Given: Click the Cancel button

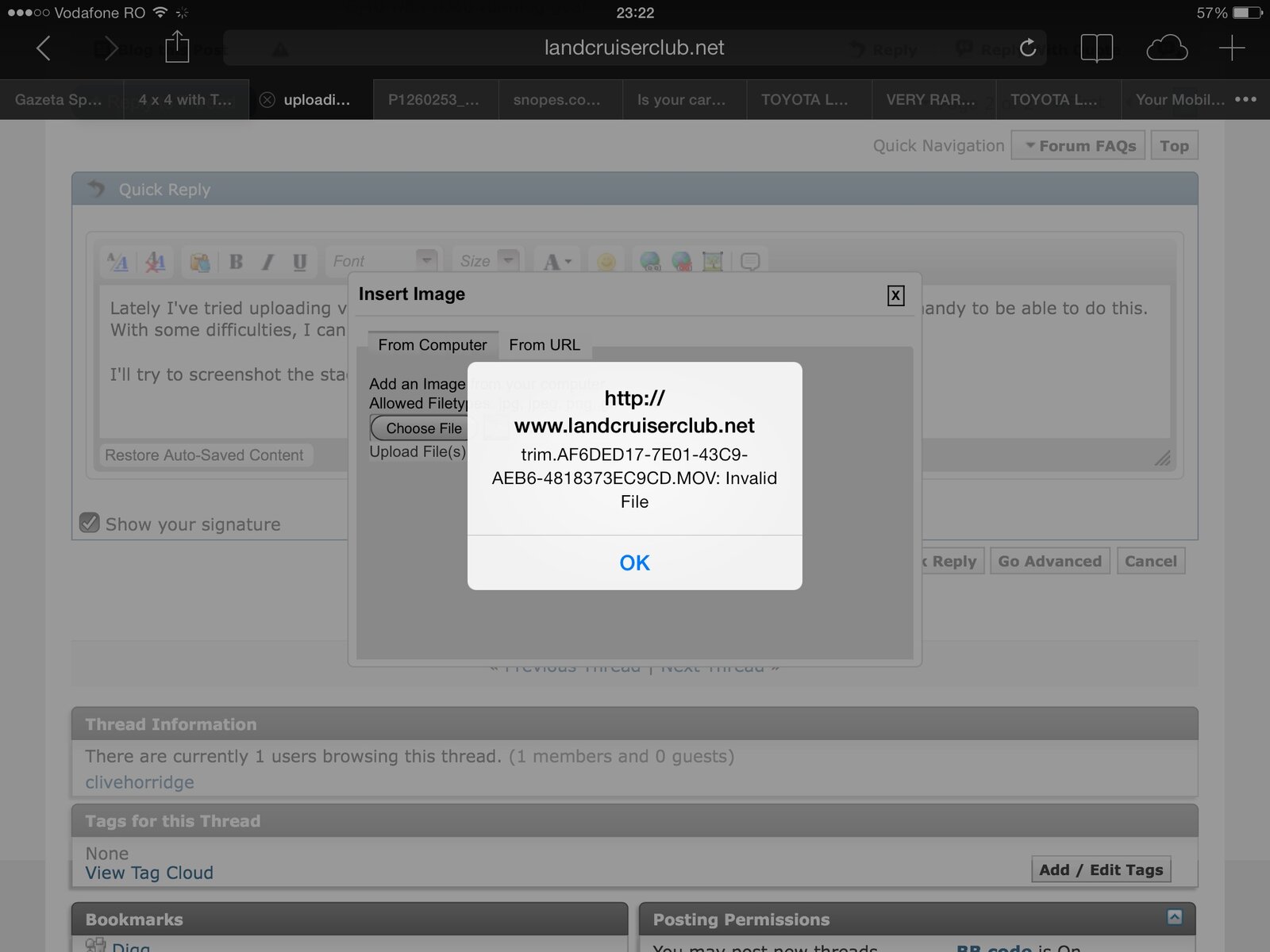Looking at the screenshot, I should click(x=1150, y=561).
